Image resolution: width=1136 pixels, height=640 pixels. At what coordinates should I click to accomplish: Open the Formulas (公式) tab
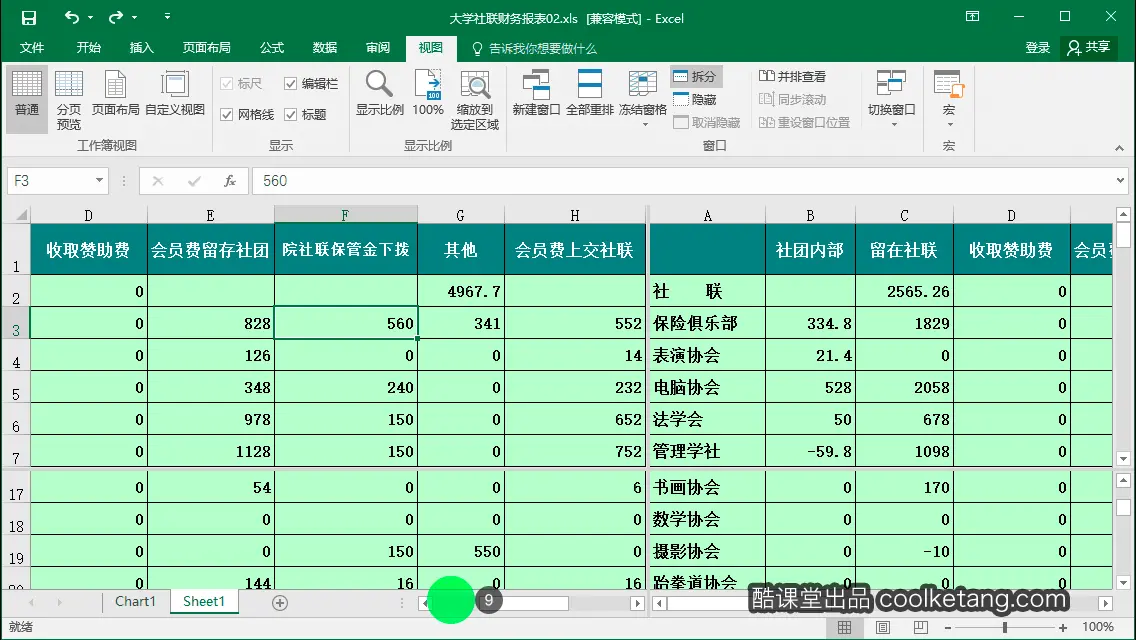pyautogui.click(x=272, y=48)
